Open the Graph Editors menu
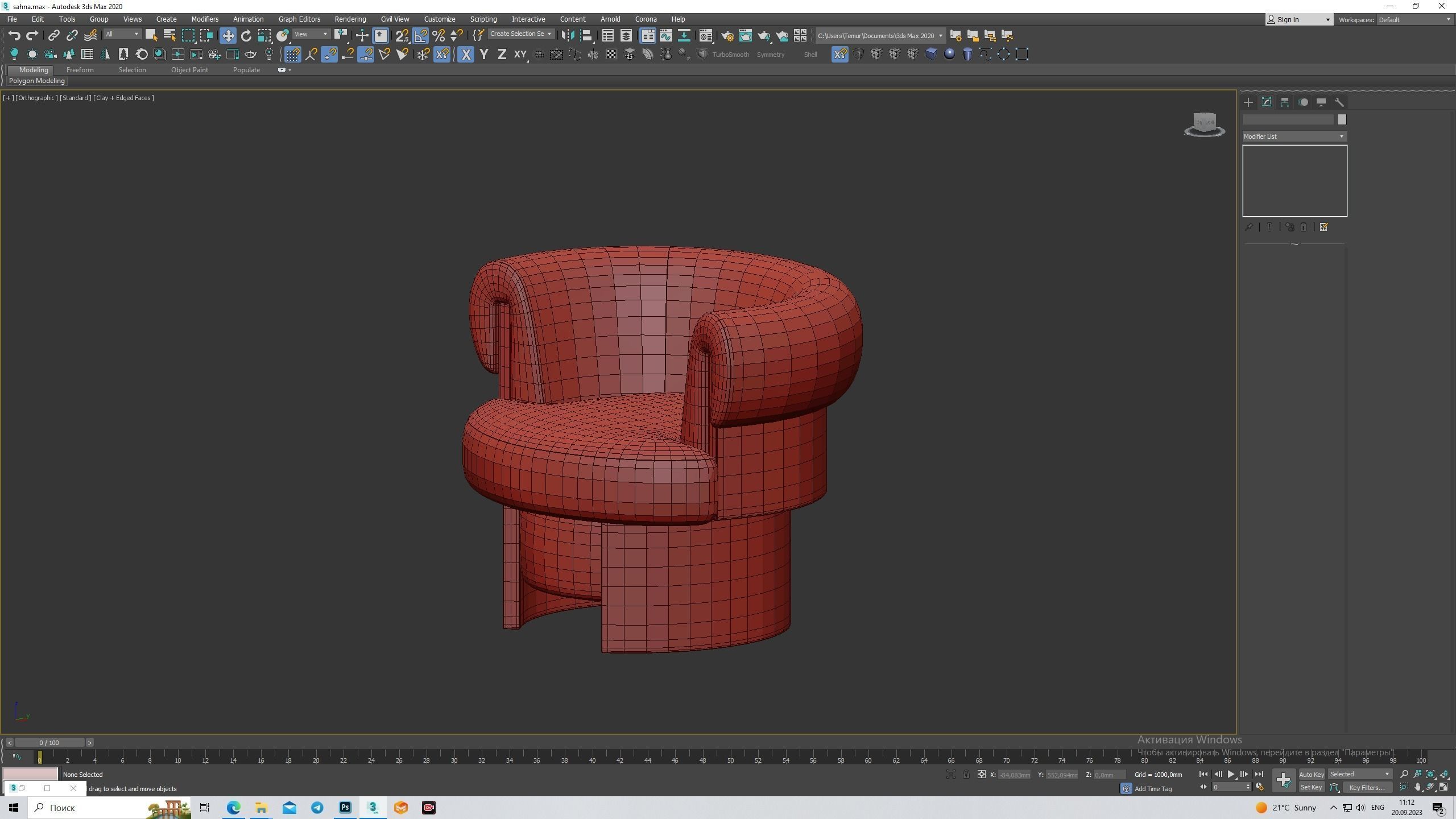 pyautogui.click(x=299, y=19)
